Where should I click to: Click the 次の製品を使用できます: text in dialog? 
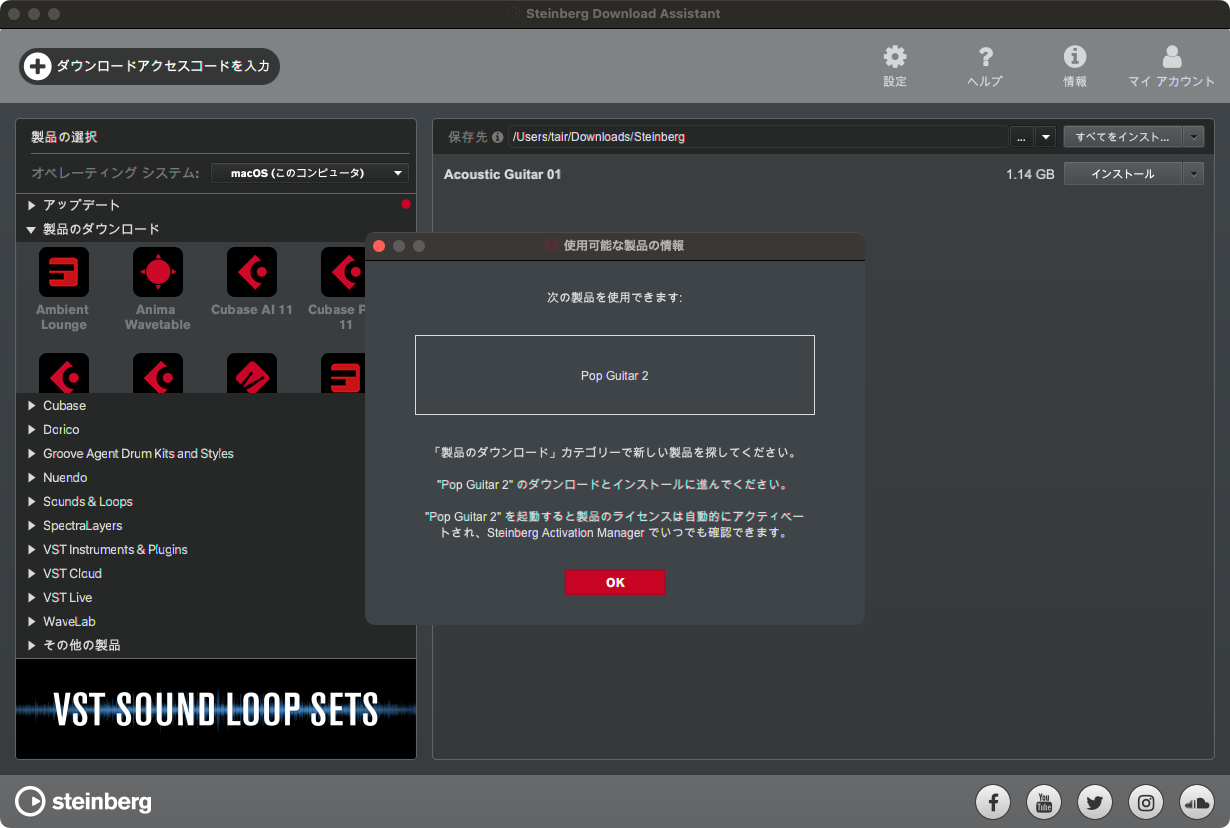coord(615,297)
